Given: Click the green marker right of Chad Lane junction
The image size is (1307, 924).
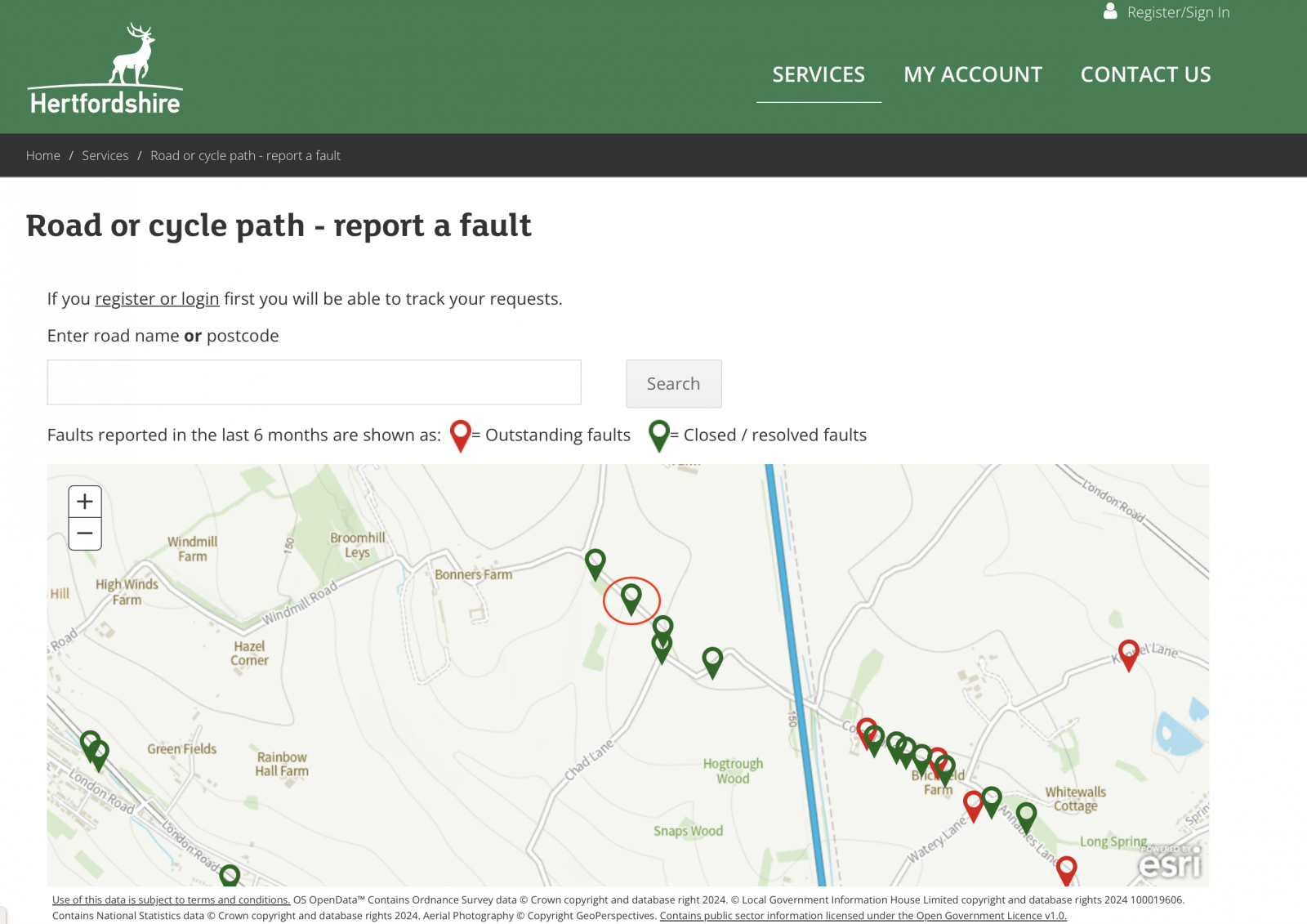Looking at the screenshot, I should coord(712,660).
